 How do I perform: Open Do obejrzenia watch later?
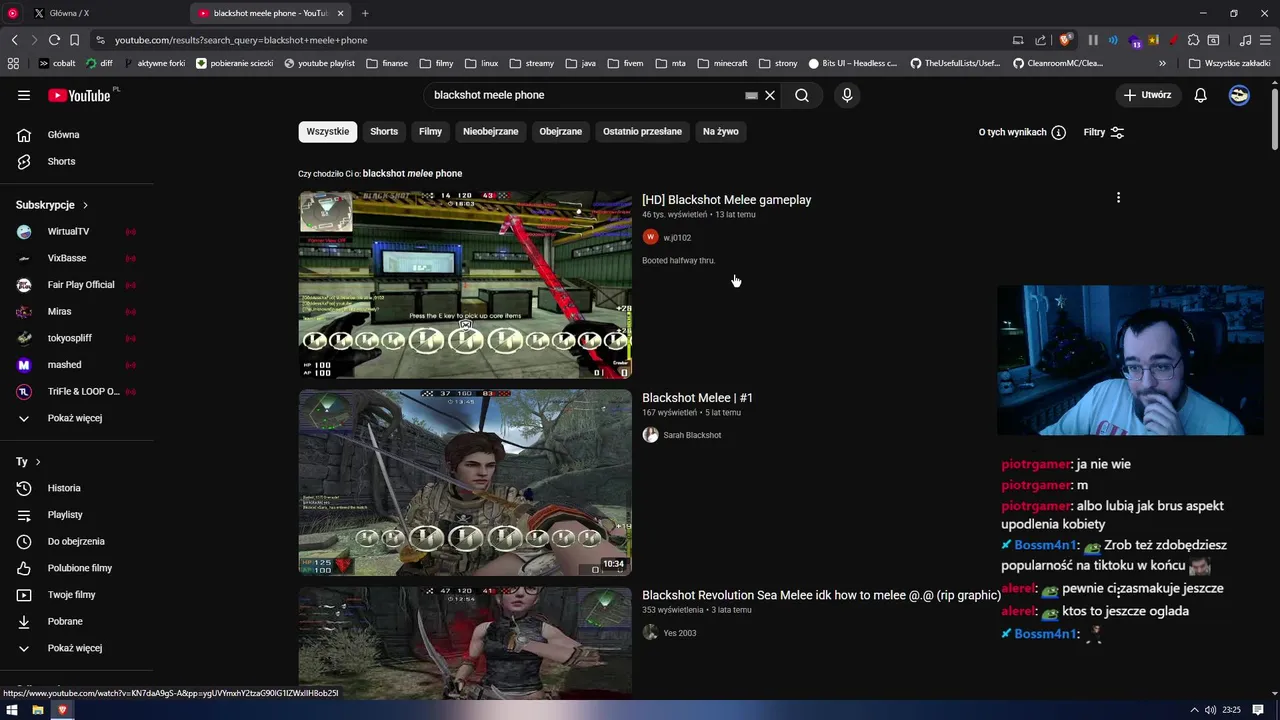coord(77,541)
